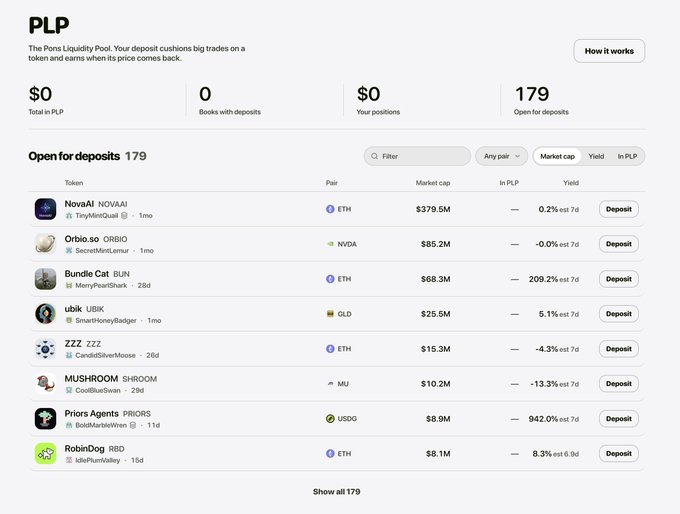This screenshot has width=680, height=514.
Task: Click SmartHoneyBadger creator avatar icon
Action: (69, 321)
